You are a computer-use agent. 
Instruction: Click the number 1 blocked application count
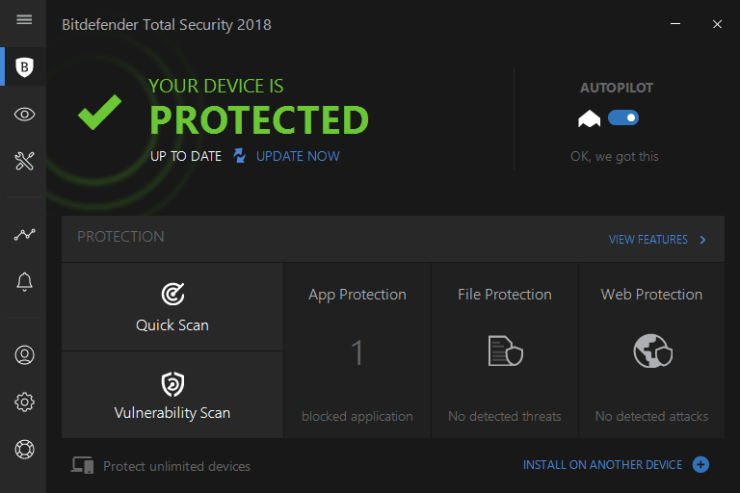pos(357,352)
